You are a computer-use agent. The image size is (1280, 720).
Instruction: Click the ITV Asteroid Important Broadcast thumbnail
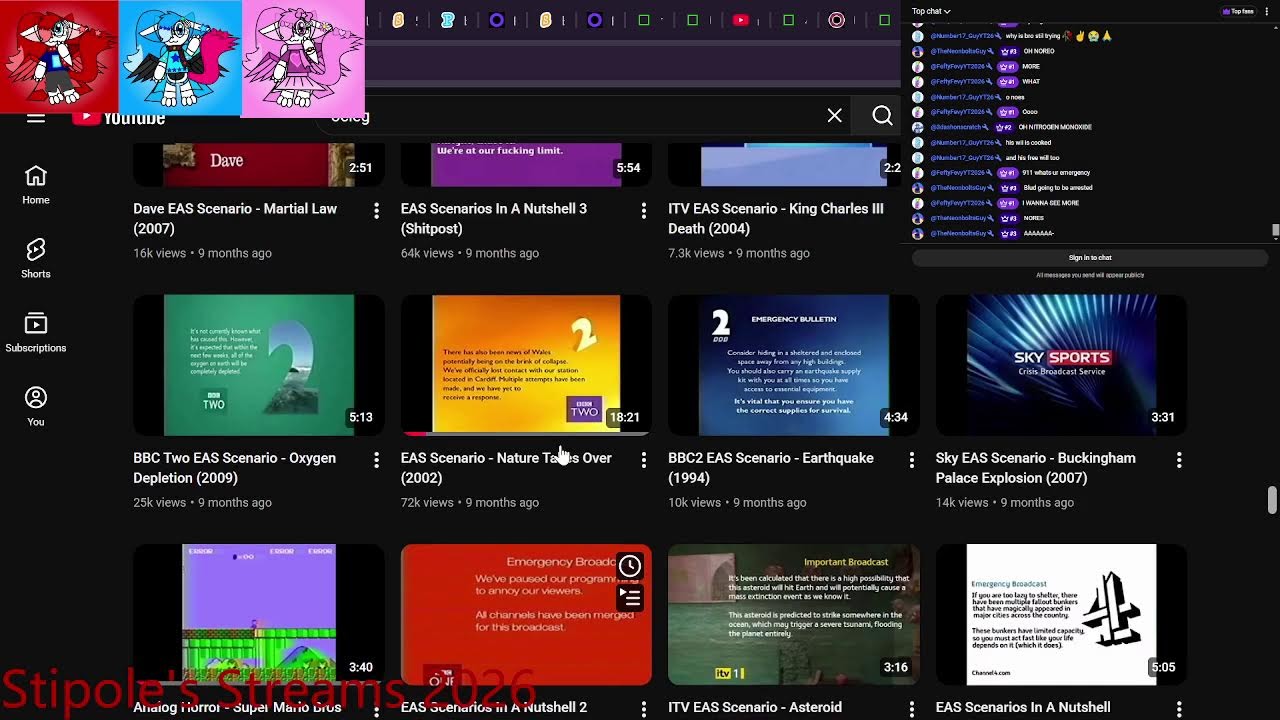pos(794,615)
